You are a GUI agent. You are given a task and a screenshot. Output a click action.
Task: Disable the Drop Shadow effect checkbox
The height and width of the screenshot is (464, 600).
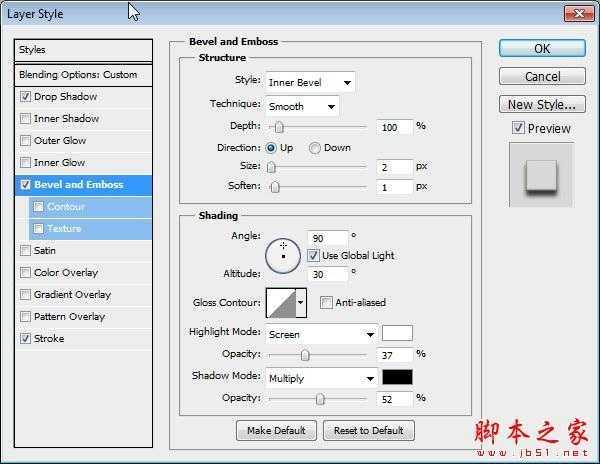(25, 97)
